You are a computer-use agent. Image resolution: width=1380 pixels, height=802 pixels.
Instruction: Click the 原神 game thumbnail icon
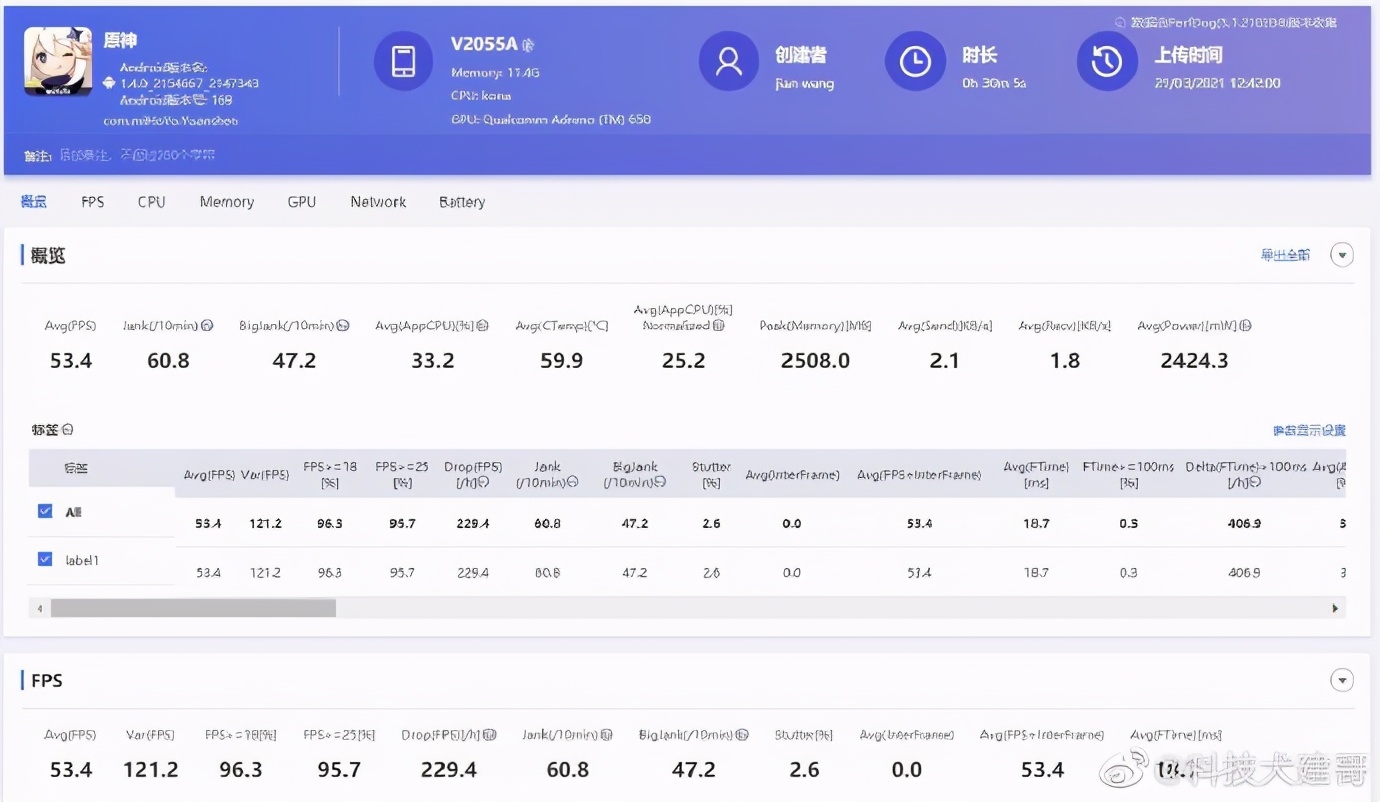pyautogui.click(x=57, y=60)
